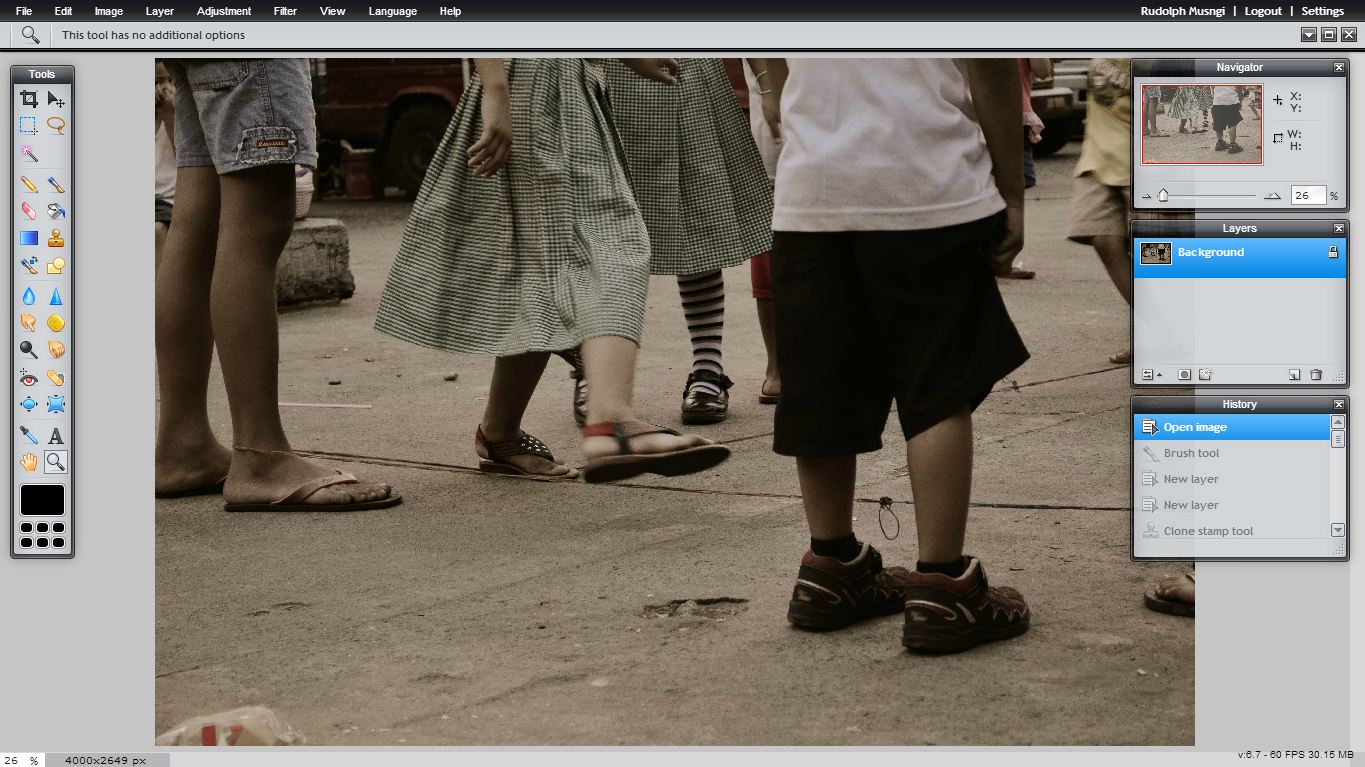This screenshot has height=767, width=1365.
Task: Select the Spot Heal tool
Action: coord(56,378)
